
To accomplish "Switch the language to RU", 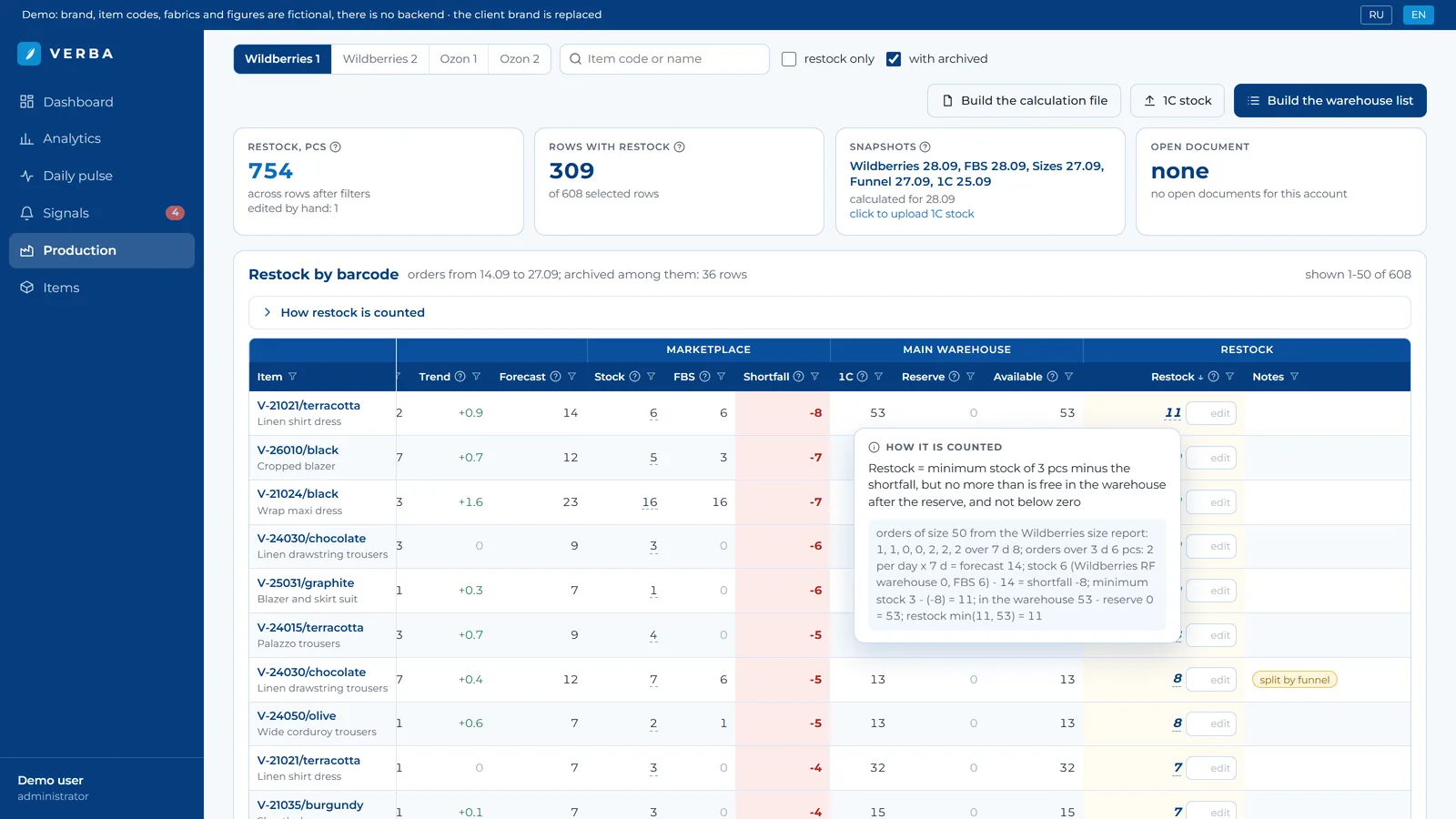I will [x=1376, y=15].
